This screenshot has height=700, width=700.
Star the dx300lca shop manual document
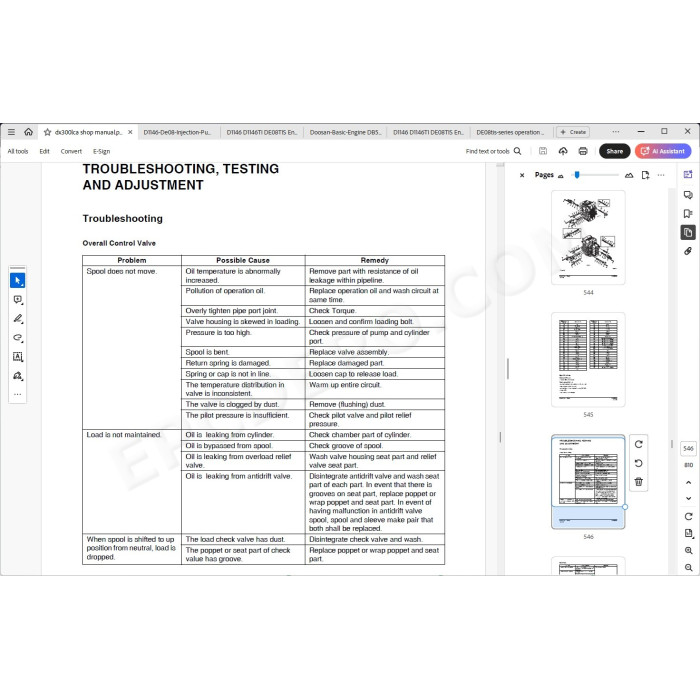pyautogui.click(x=47, y=132)
